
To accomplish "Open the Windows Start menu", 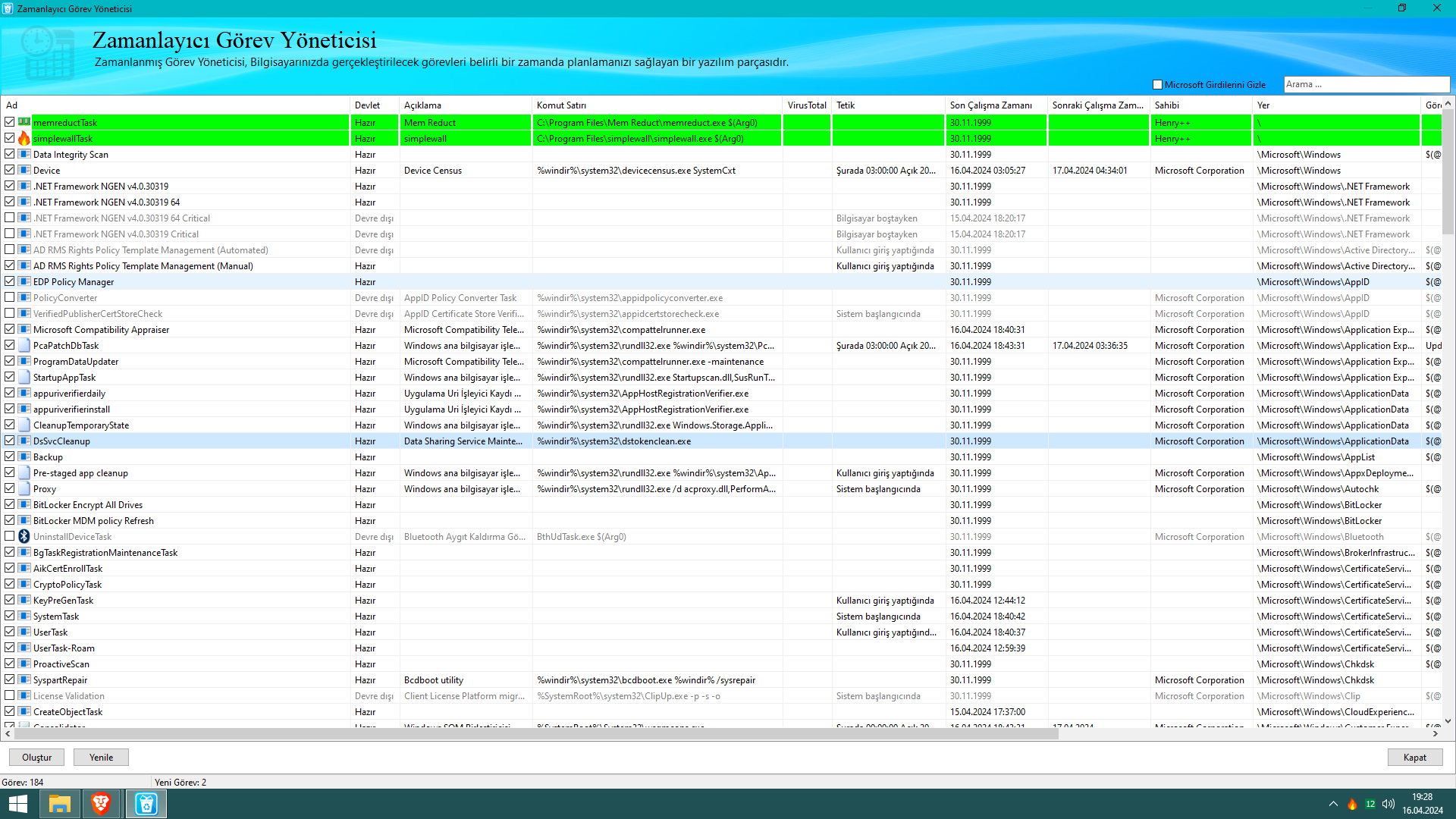I will (18, 804).
